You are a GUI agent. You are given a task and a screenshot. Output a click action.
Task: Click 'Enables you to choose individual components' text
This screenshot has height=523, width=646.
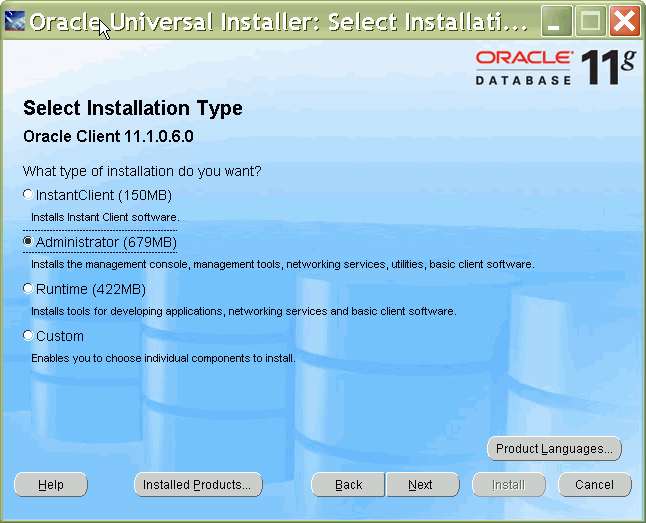163,358
